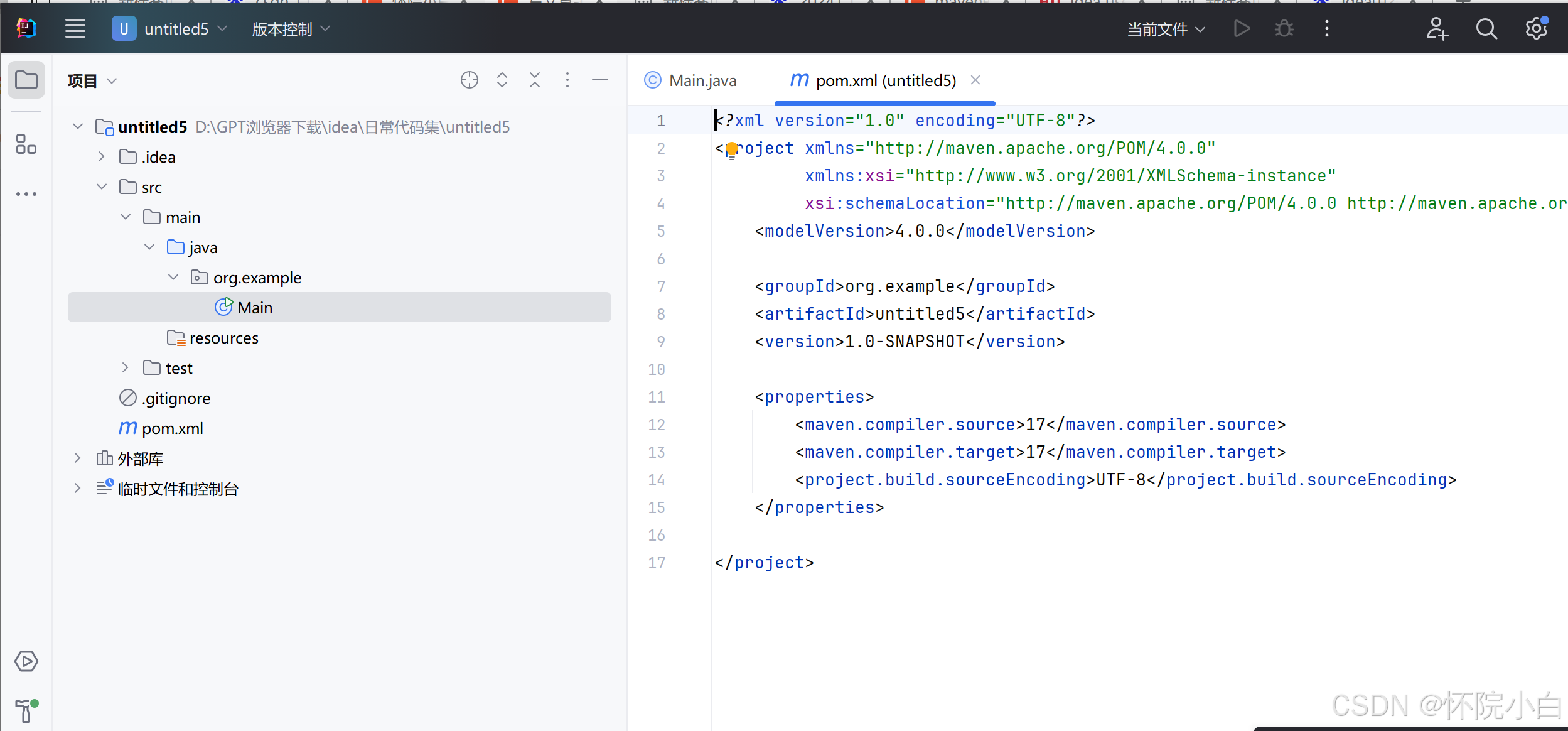Open the main hamburger menu
1568x731 pixels.
(x=75, y=29)
